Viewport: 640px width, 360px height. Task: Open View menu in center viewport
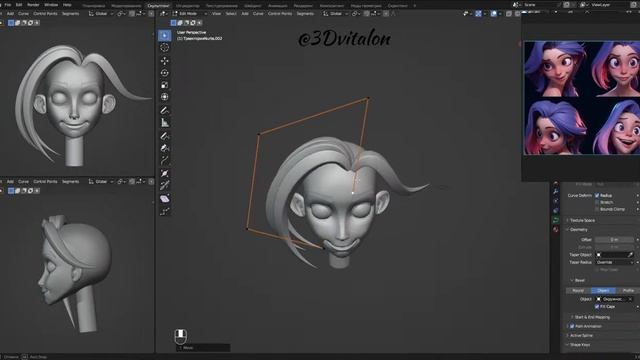coord(216,13)
